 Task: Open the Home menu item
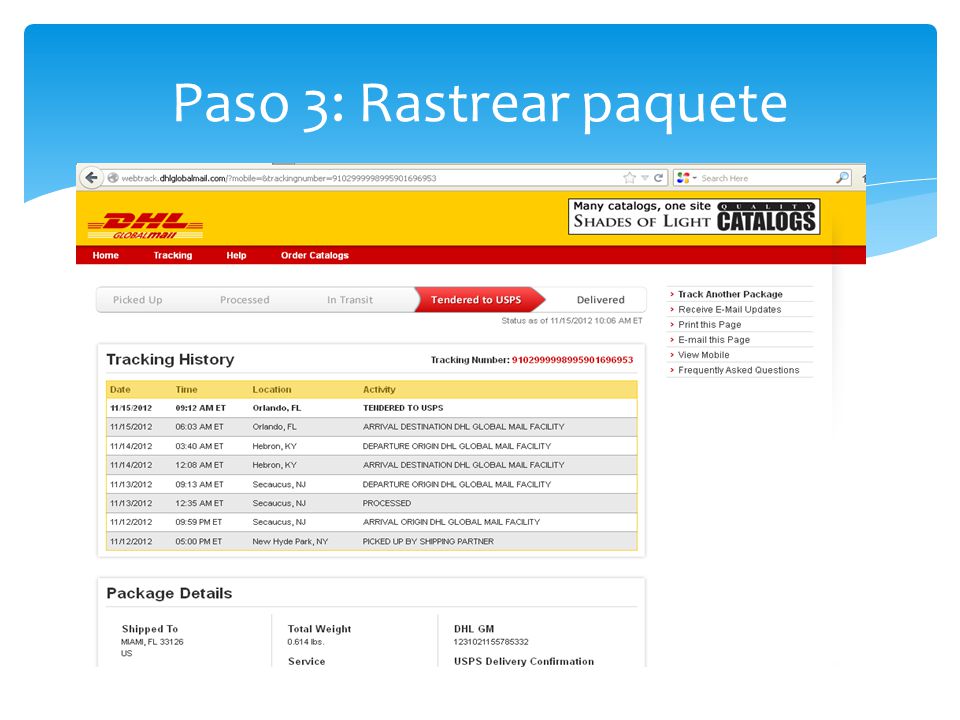pyautogui.click(x=105, y=255)
